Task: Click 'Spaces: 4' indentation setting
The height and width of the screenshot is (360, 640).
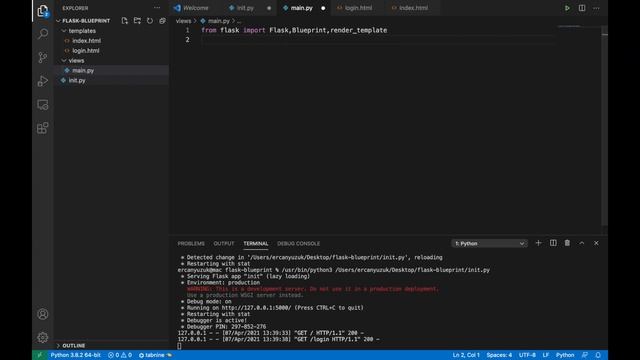Action: pyautogui.click(x=499, y=355)
